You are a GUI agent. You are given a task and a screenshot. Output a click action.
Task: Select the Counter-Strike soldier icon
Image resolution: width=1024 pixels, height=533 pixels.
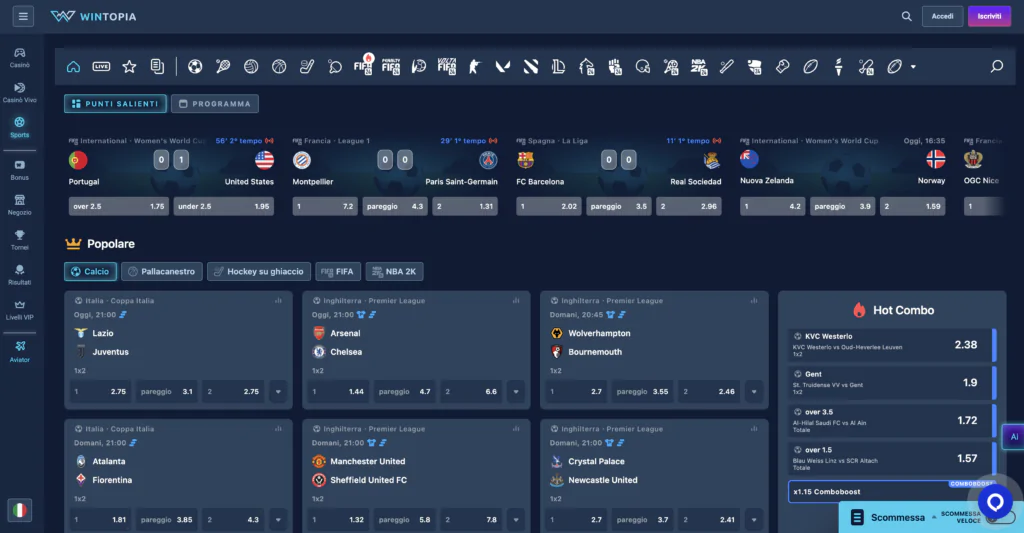click(x=475, y=67)
